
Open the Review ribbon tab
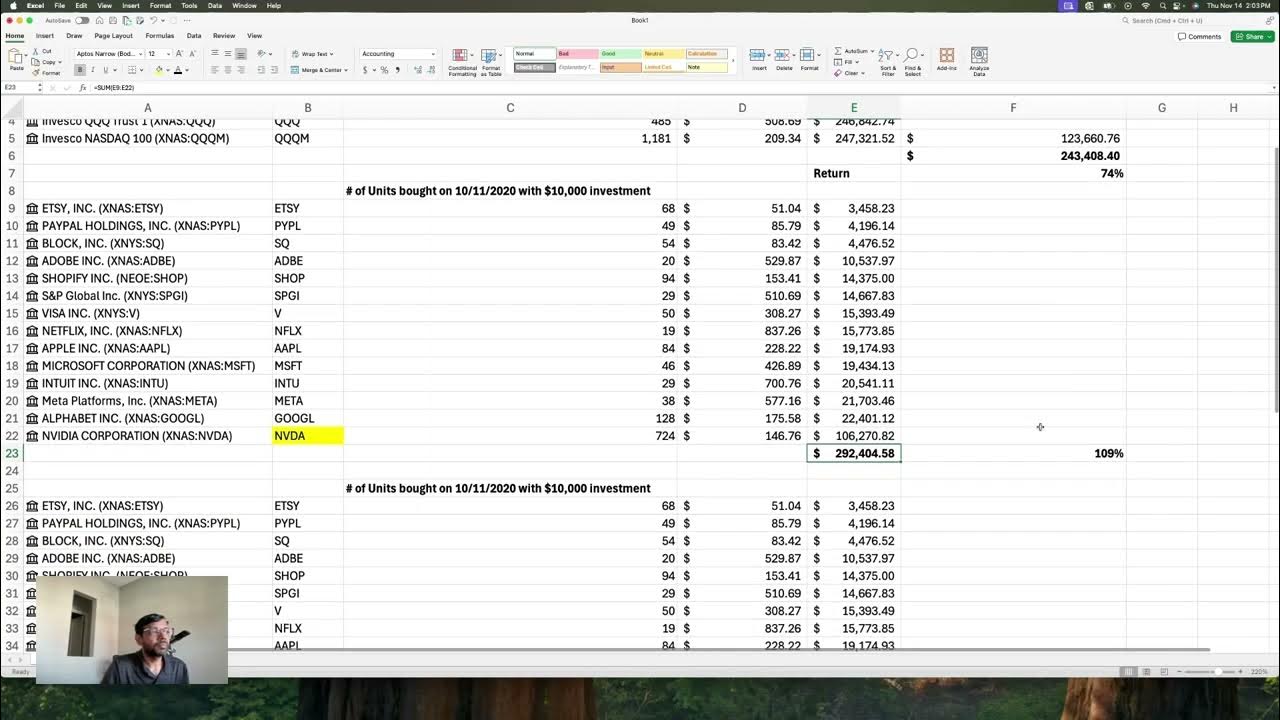[x=224, y=36]
